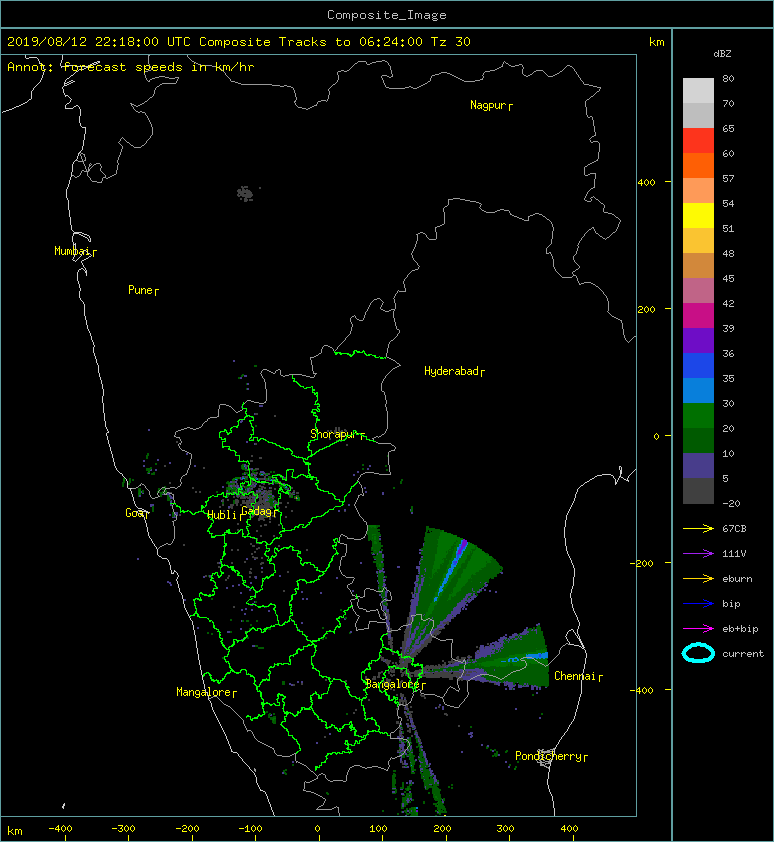Click the Composite_Image title text
The width and height of the screenshot is (774, 842).
[x=387, y=14]
